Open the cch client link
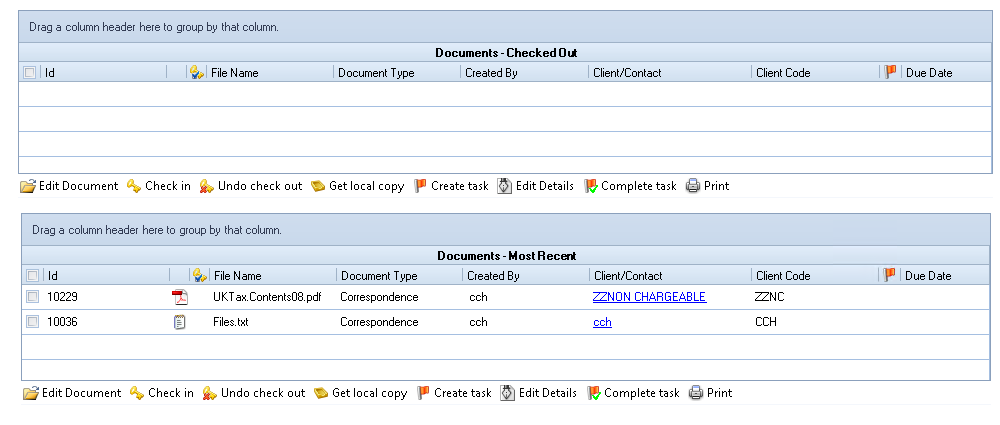 tap(602, 322)
